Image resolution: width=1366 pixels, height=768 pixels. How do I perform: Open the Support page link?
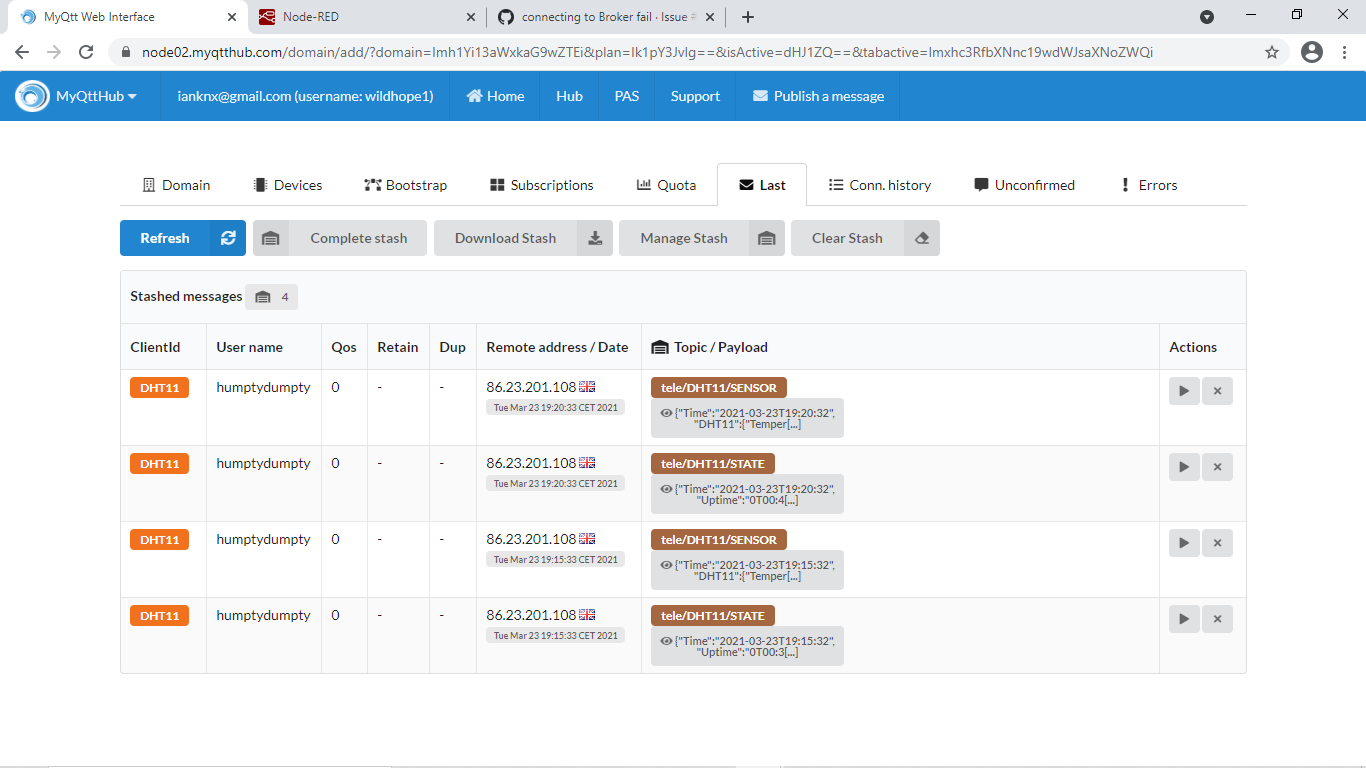click(x=694, y=96)
